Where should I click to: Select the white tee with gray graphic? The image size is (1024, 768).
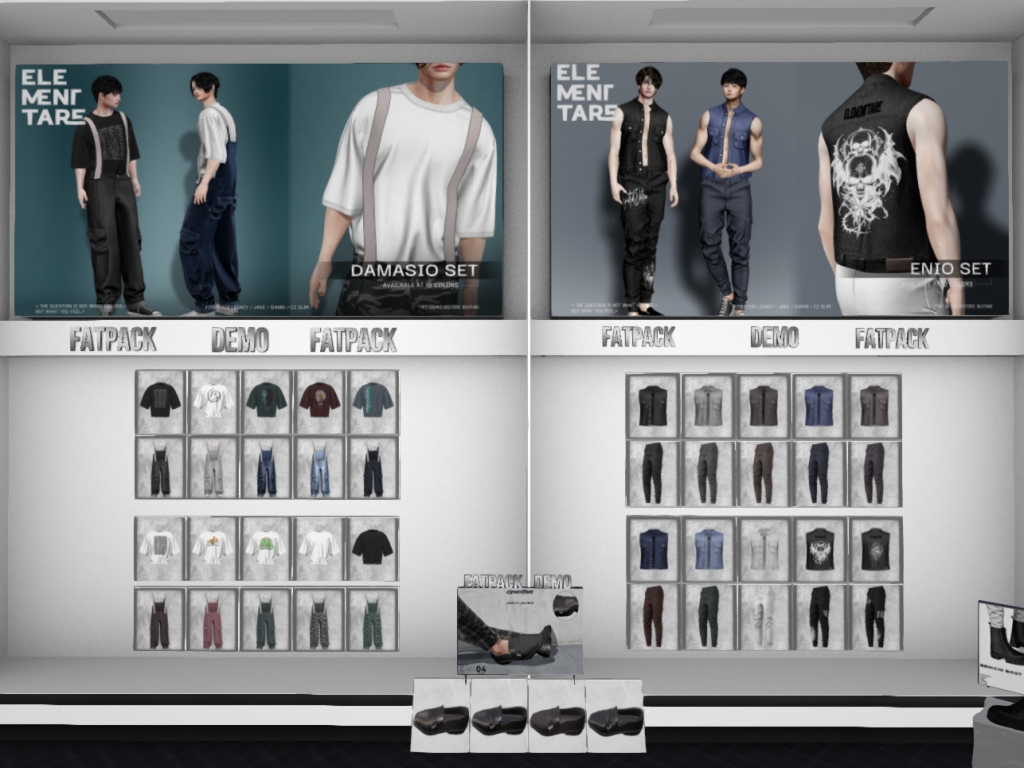[x=161, y=549]
